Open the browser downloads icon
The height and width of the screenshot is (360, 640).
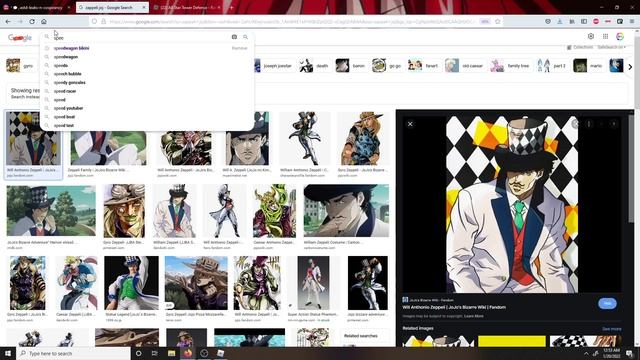(560, 21)
